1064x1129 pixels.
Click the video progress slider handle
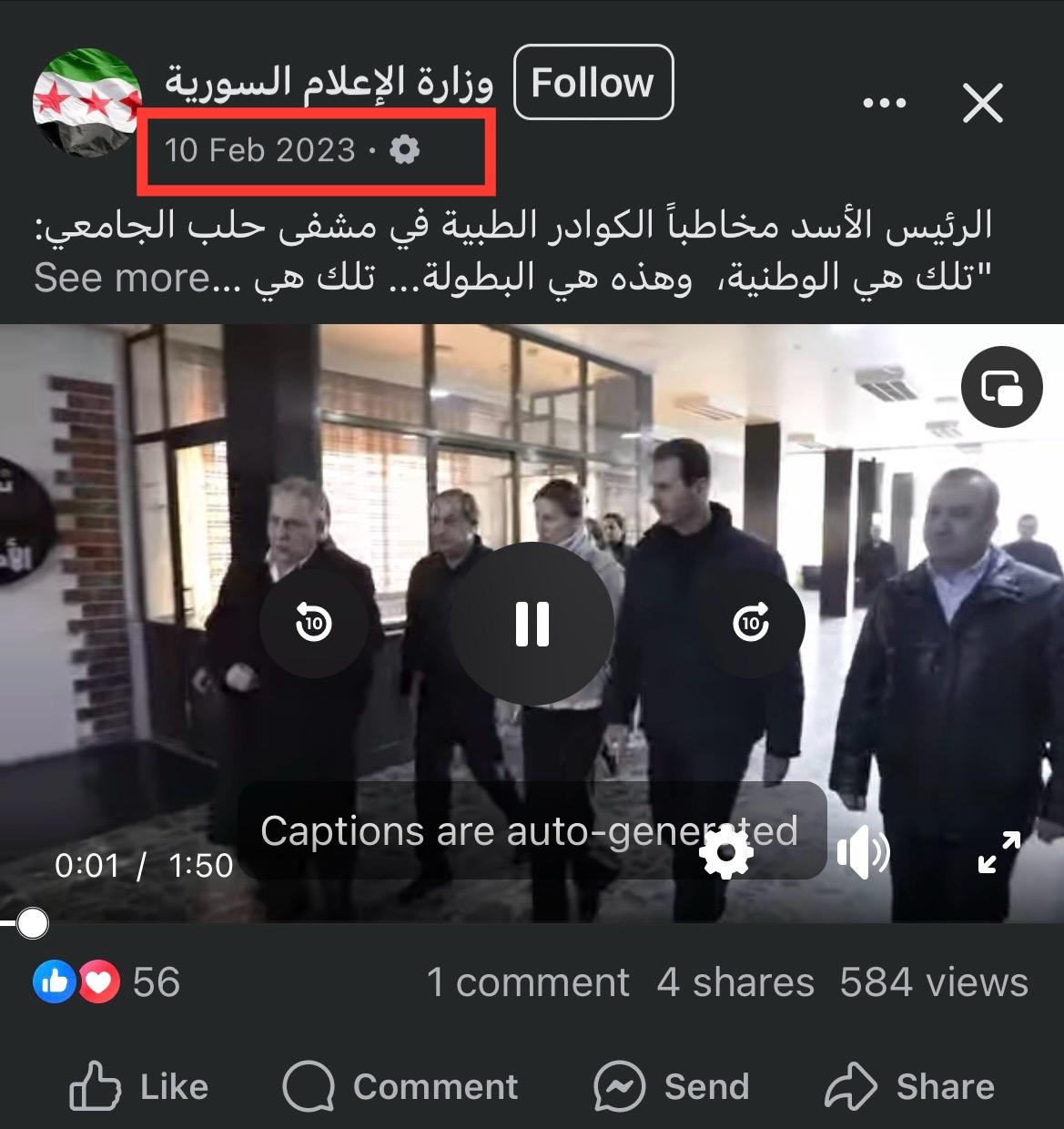(32, 924)
